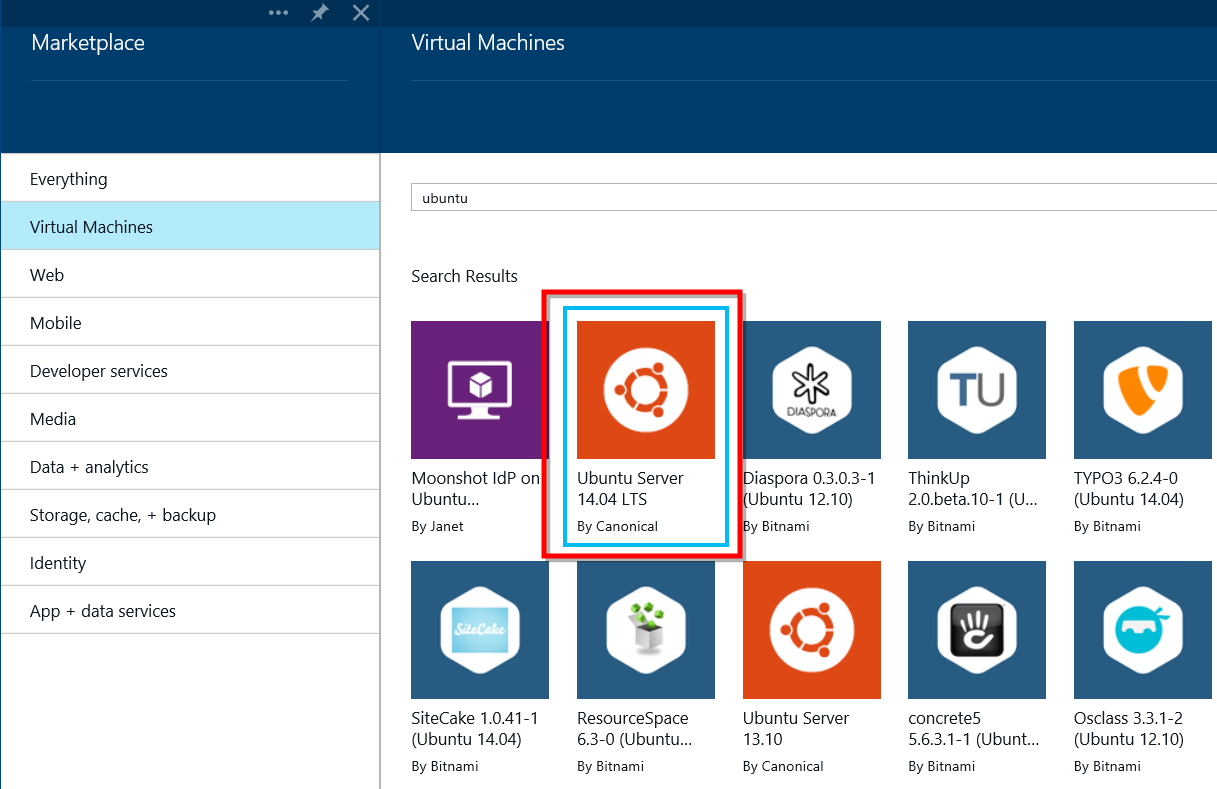Open the ellipsis options menu

(x=278, y=13)
